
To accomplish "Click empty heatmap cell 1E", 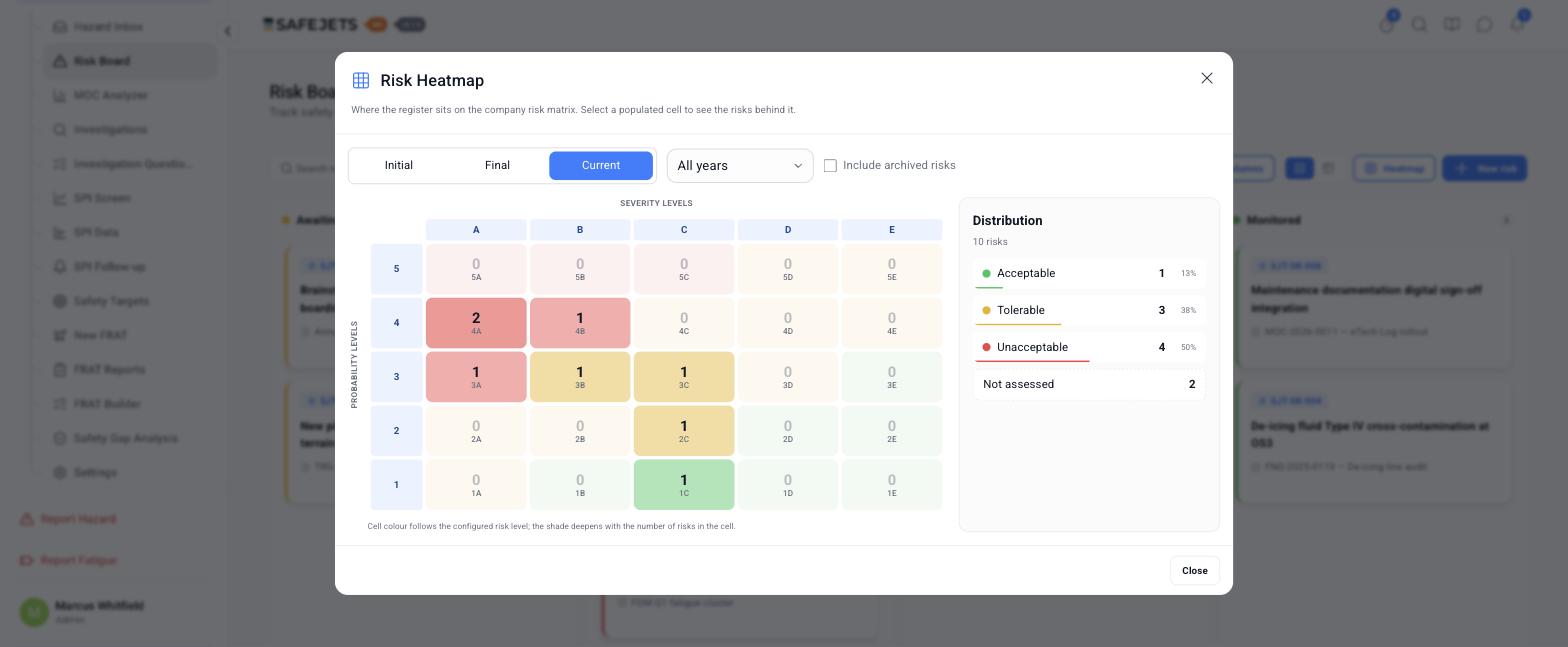I will (892, 485).
